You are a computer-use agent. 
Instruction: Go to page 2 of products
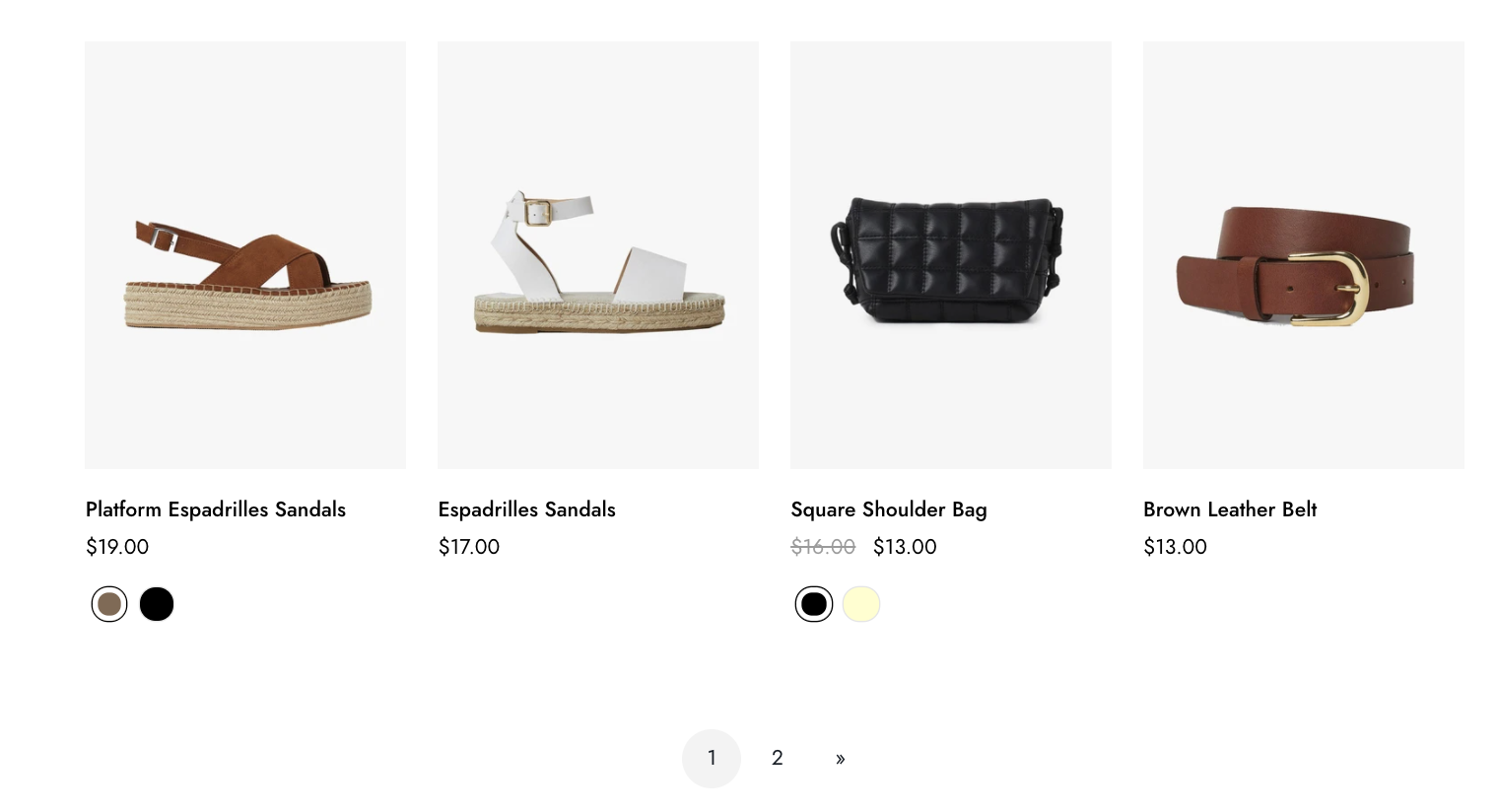(778, 759)
